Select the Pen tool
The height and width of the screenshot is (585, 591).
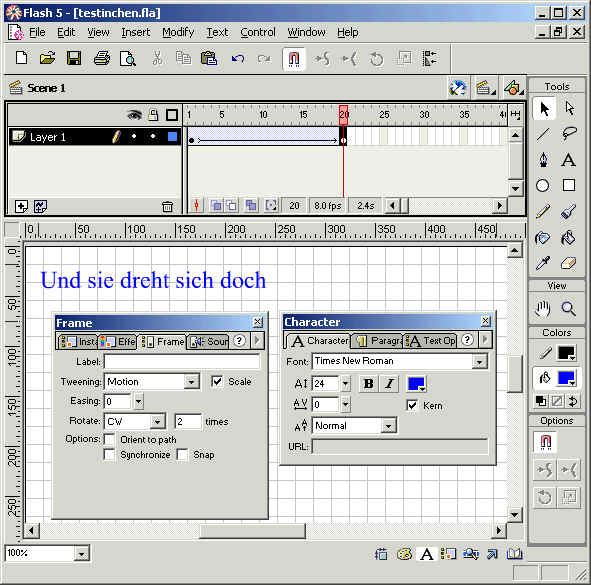pyautogui.click(x=544, y=160)
